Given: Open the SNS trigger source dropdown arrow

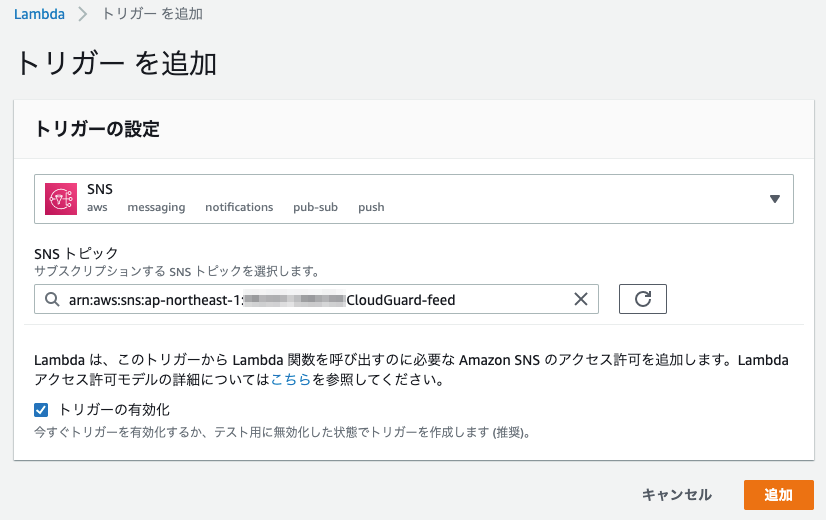Looking at the screenshot, I should [774, 199].
